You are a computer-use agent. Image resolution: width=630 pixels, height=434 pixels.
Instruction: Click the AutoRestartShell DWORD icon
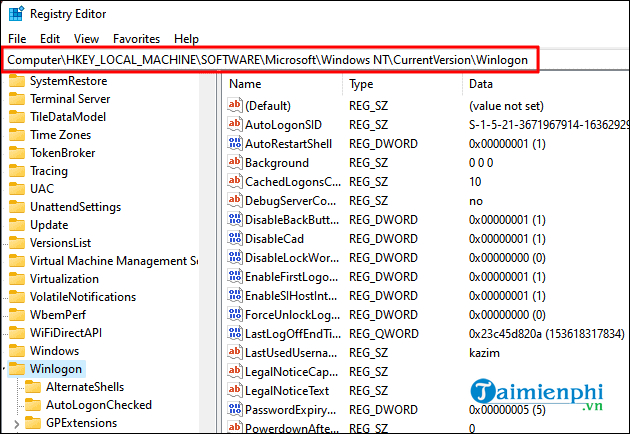pos(235,143)
